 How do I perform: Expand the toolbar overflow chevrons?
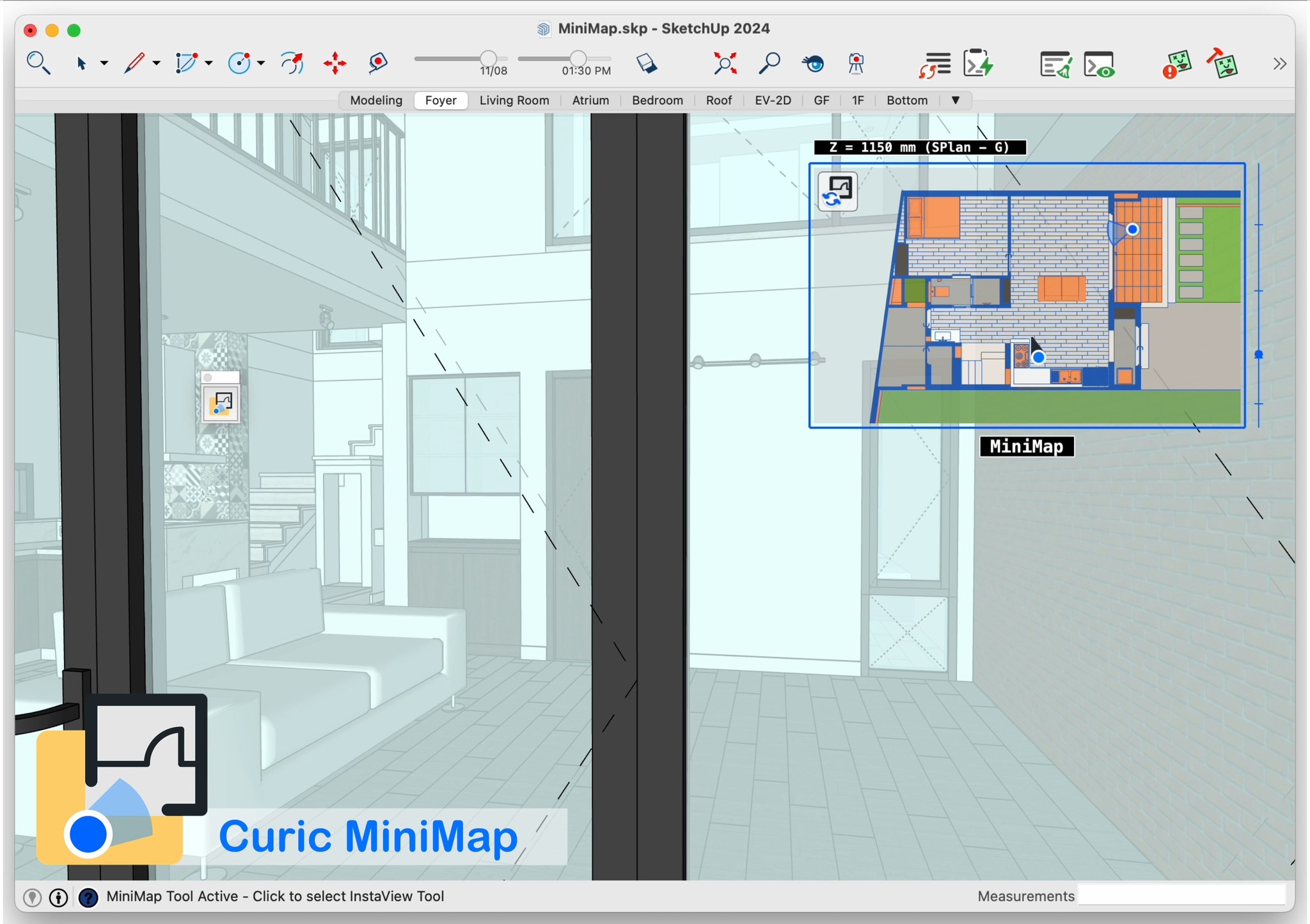(x=1279, y=64)
